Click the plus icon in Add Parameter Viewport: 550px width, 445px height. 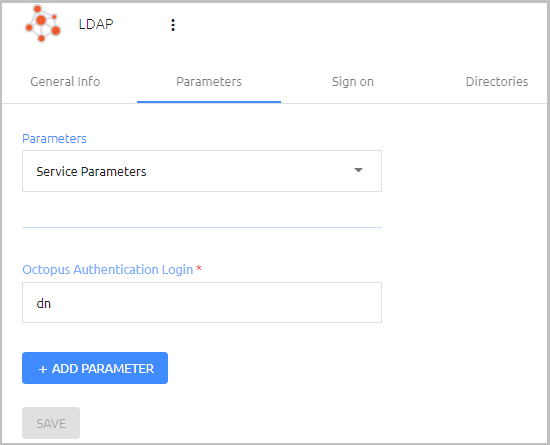point(43,369)
